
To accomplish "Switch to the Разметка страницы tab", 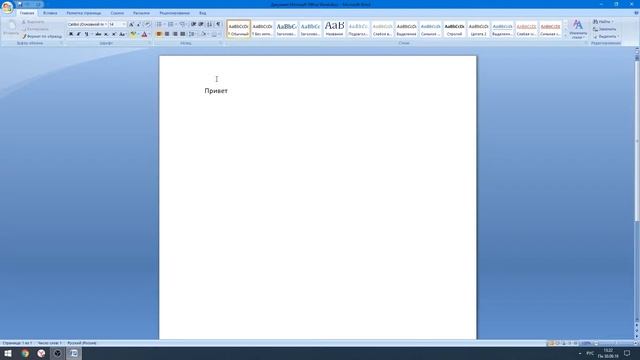I will (x=84, y=13).
